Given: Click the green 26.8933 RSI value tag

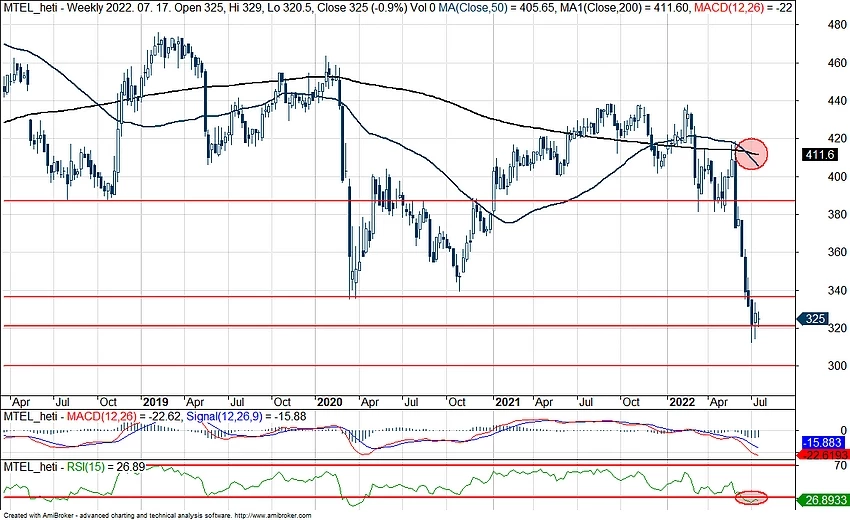Looking at the screenshot, I should tap(823, 500).
